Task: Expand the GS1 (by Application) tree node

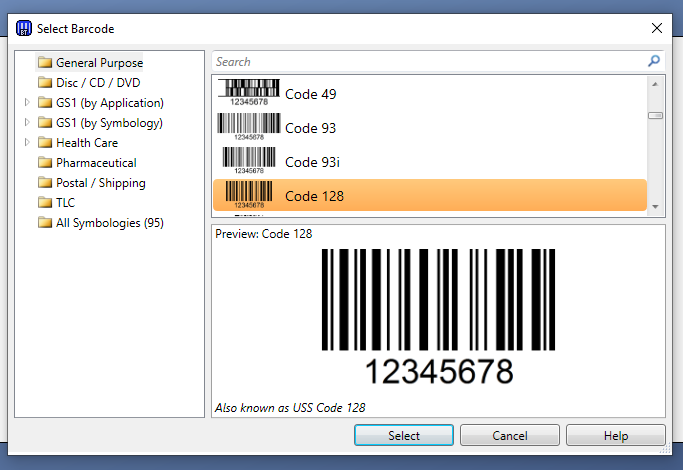Action: 27,102
